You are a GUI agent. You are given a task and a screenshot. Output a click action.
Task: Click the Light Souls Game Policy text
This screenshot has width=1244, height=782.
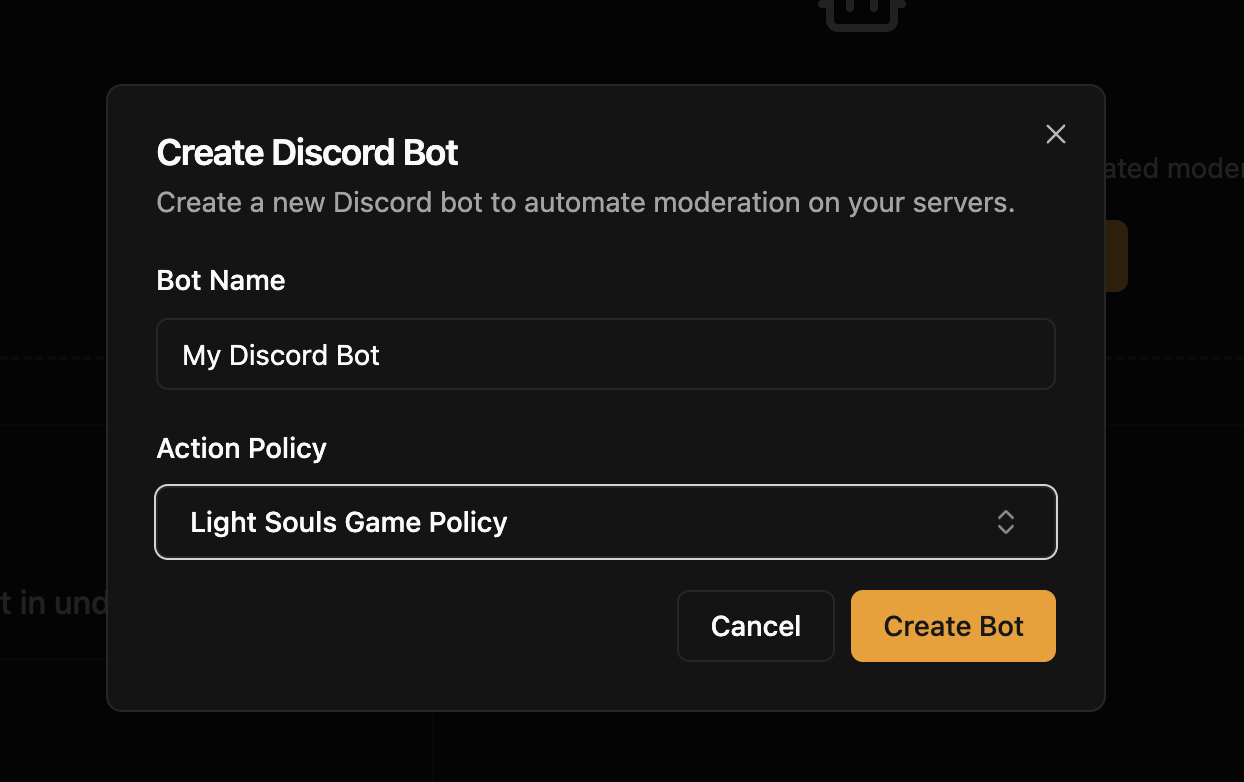[348, 521]
